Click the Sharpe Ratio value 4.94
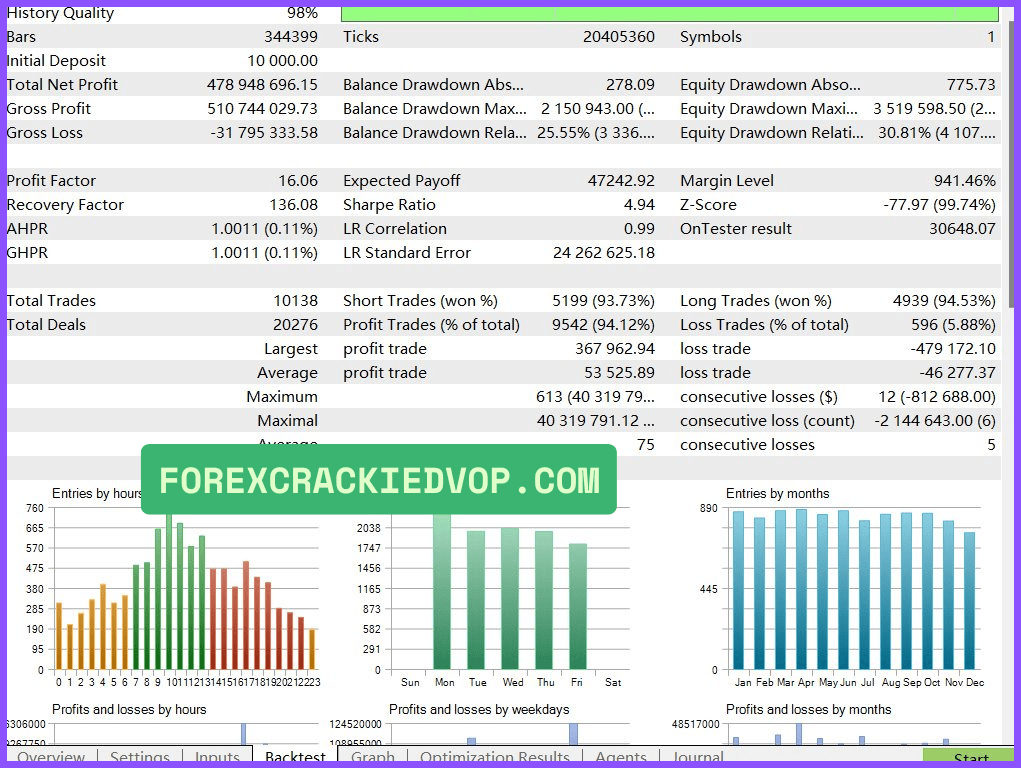This screenshot has width=1021, height=768. pos(639,205)
